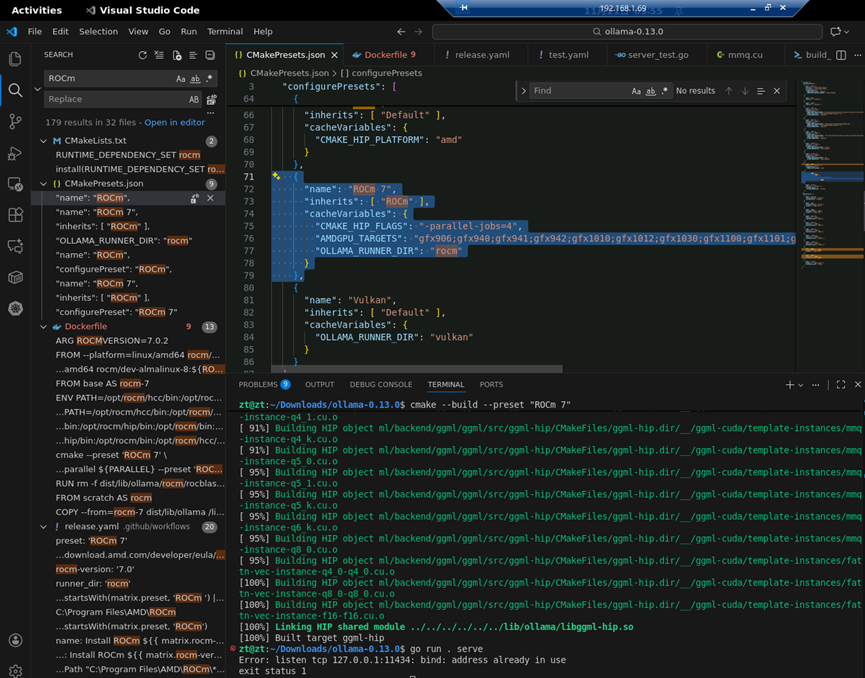Refresh the search results
The width and height of the screenshot is (865, 678).
point(142,55)
